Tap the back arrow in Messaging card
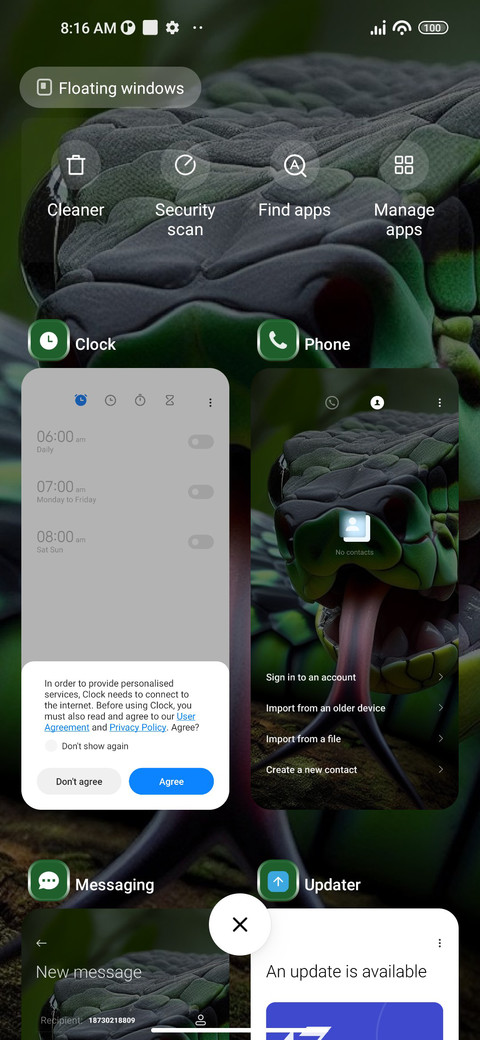This screenshot has width=480, height=1040. 42,942
